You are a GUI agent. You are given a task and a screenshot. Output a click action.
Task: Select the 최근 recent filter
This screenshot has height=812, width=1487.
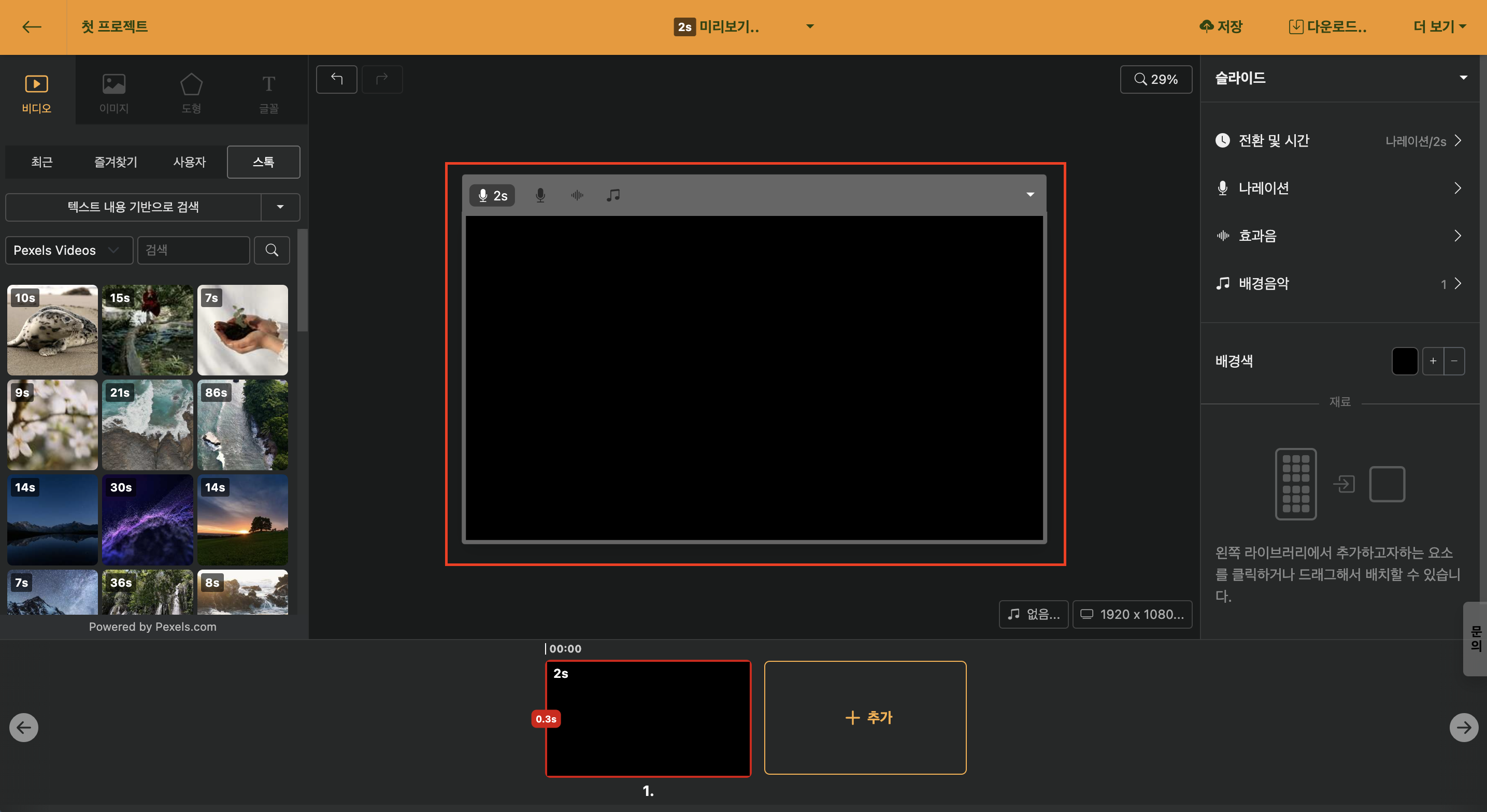tap(41, 162)
